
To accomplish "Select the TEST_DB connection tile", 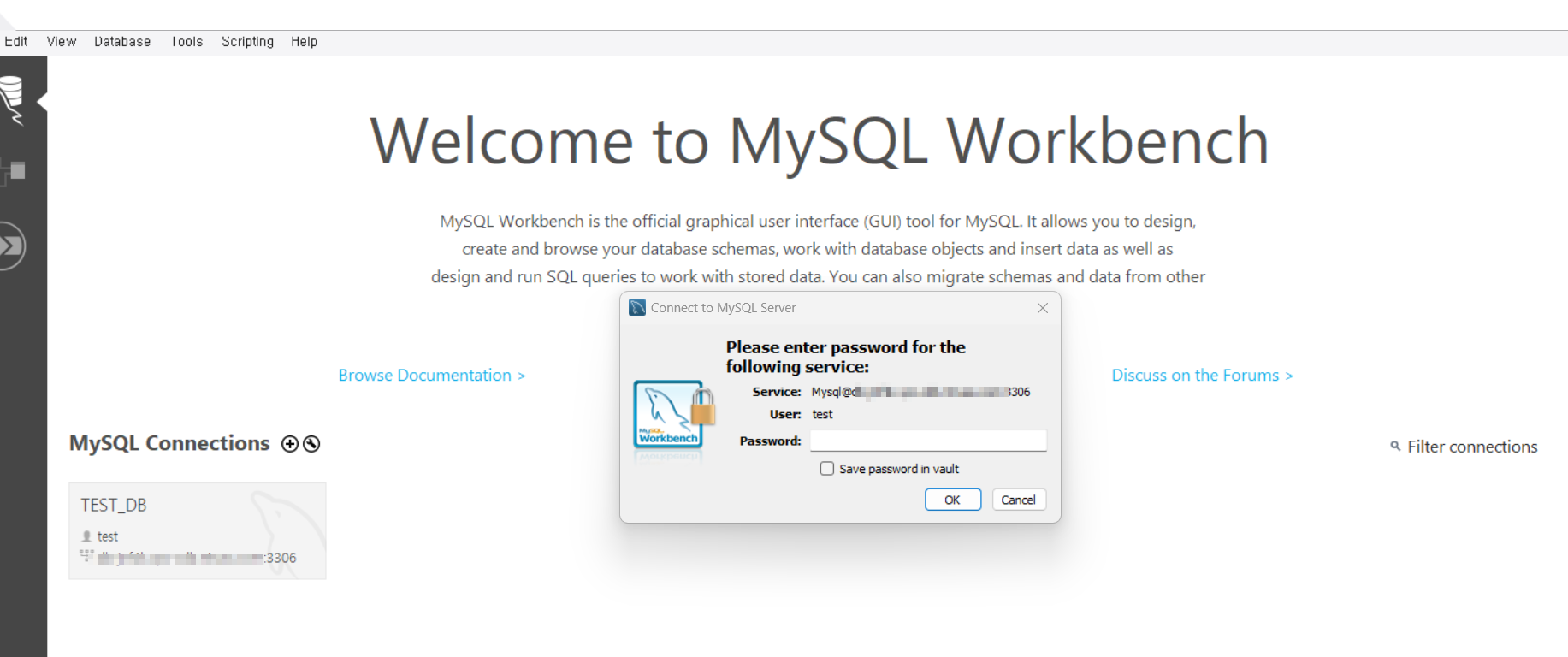I will [198, 530].
